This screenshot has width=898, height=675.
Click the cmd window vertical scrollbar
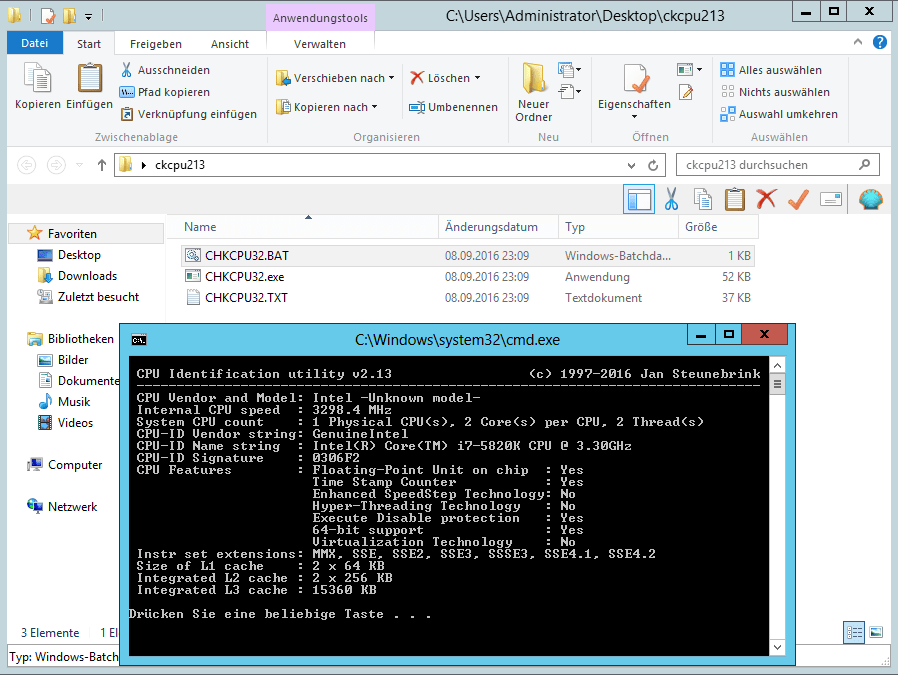pyautogui.click(x=778, y=500)
